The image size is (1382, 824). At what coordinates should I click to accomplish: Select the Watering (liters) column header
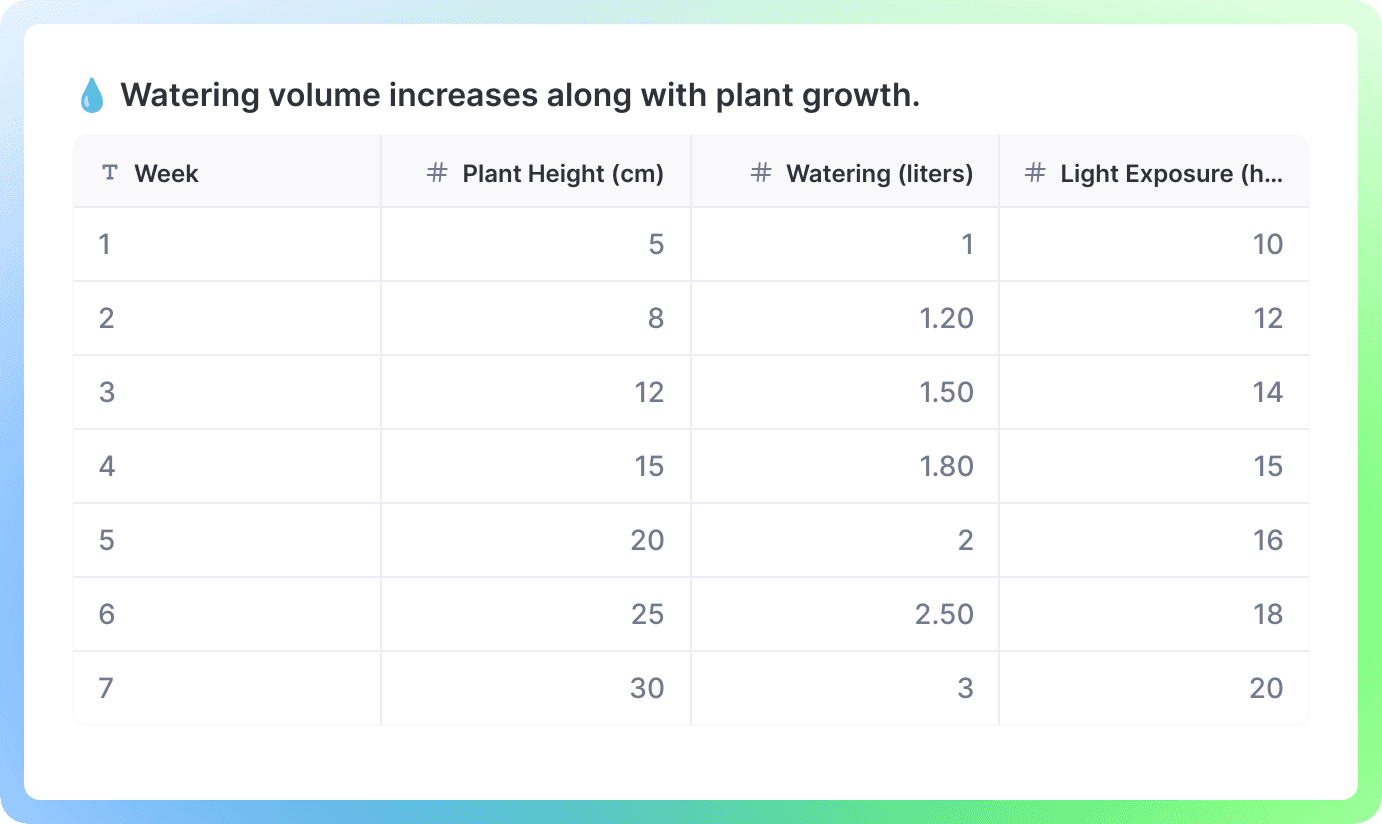pos(880,173)
